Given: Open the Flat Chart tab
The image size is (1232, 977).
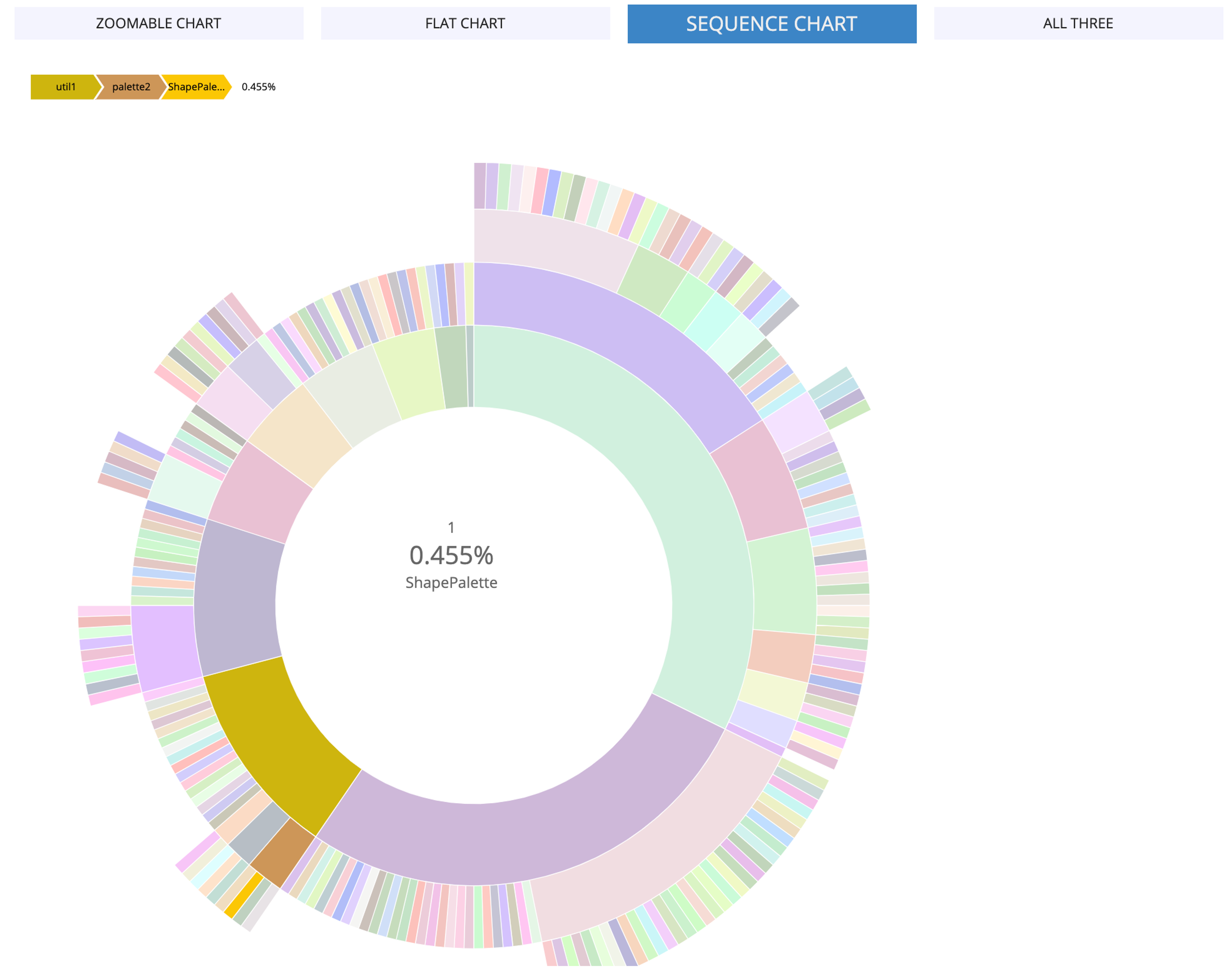Looking at the screenshot, I should pyautogui.click(x=465, y=23).
